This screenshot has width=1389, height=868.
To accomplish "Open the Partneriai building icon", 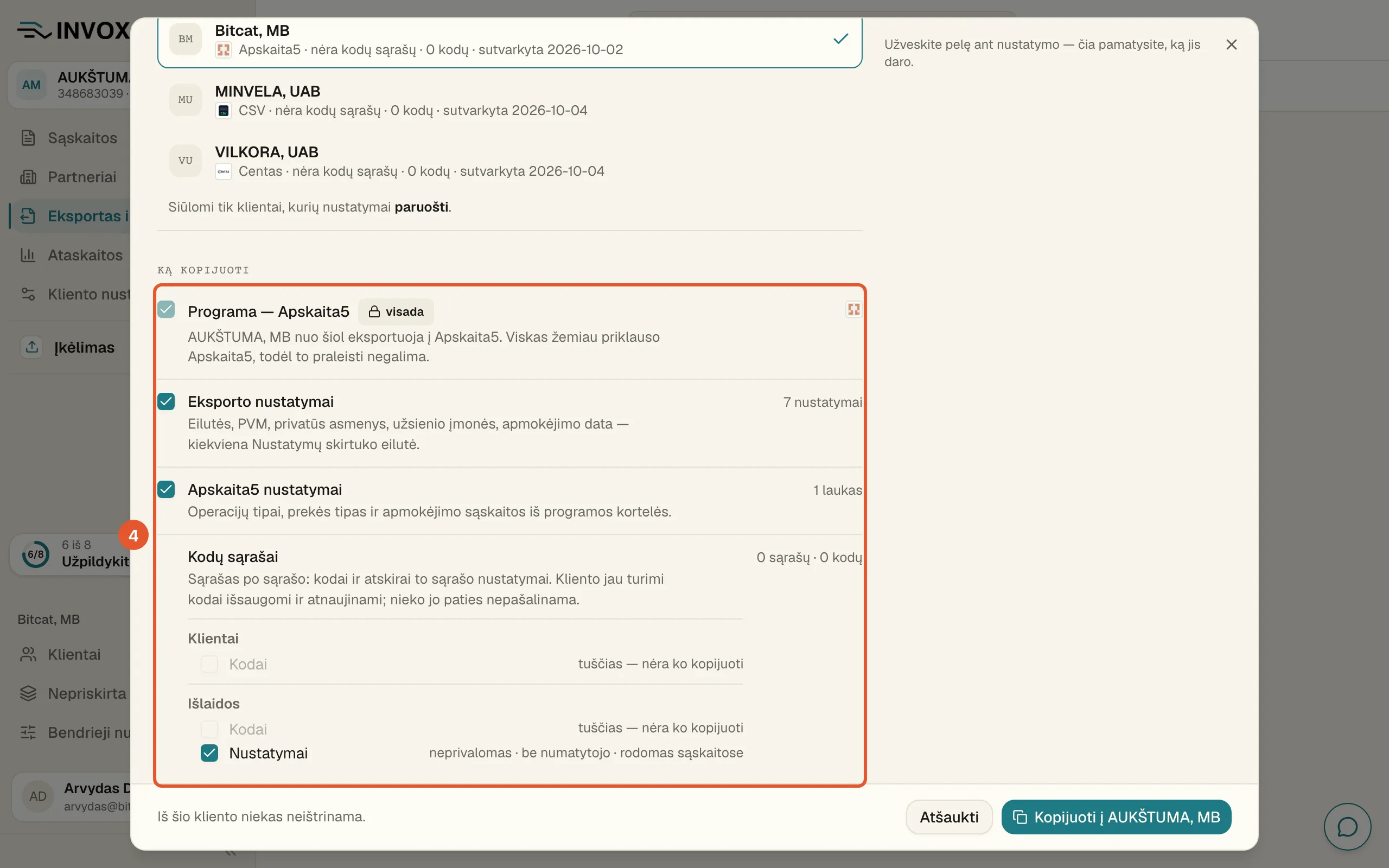I will tap(28, 177).
